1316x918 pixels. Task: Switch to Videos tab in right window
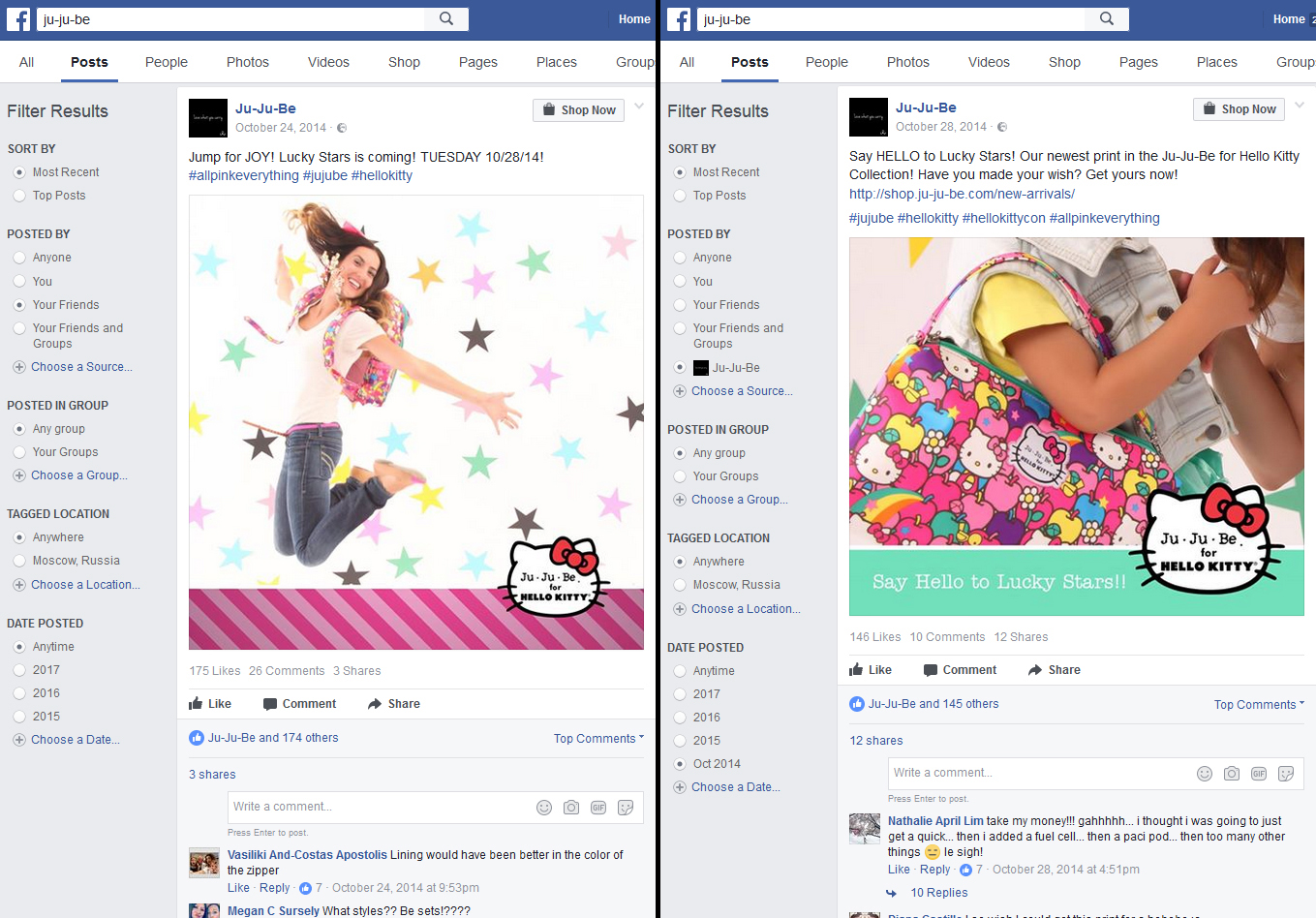[989, 62]
